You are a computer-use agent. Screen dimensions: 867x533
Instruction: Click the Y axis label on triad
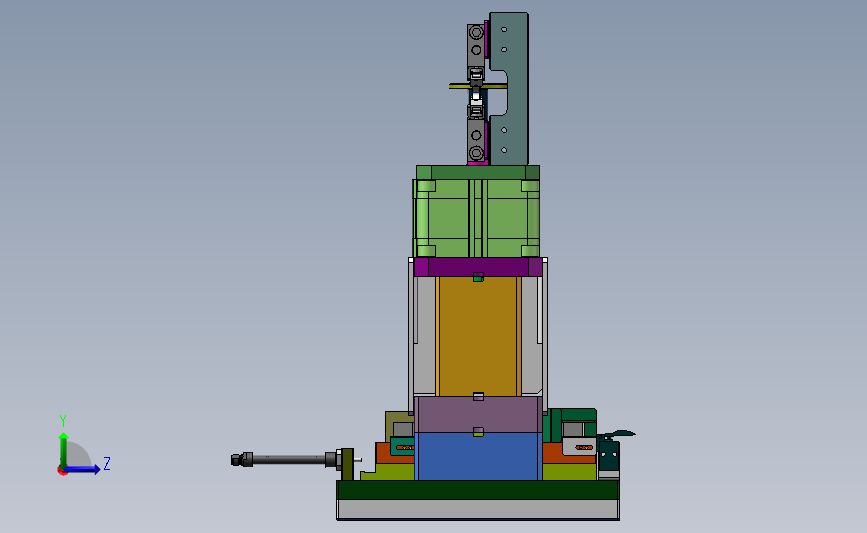click(63, 421)
